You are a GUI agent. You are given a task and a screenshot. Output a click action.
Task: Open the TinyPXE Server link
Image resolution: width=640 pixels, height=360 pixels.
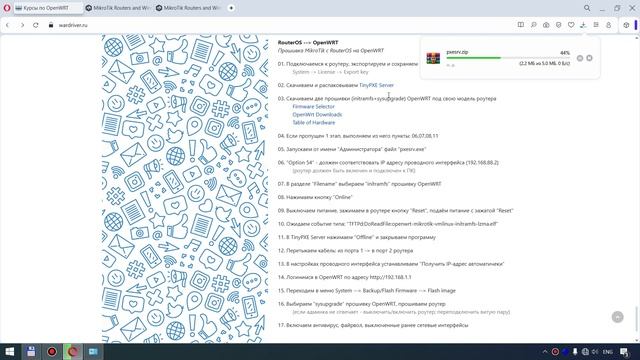pyautogui.click(x=376, y=85)
